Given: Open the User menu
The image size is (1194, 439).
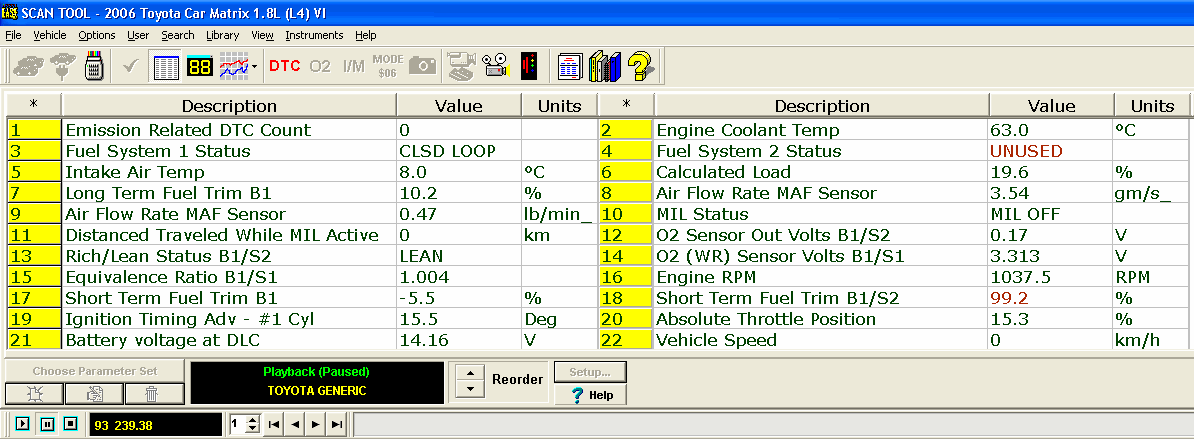Looking at the screenshot, I should click(138, 35).
